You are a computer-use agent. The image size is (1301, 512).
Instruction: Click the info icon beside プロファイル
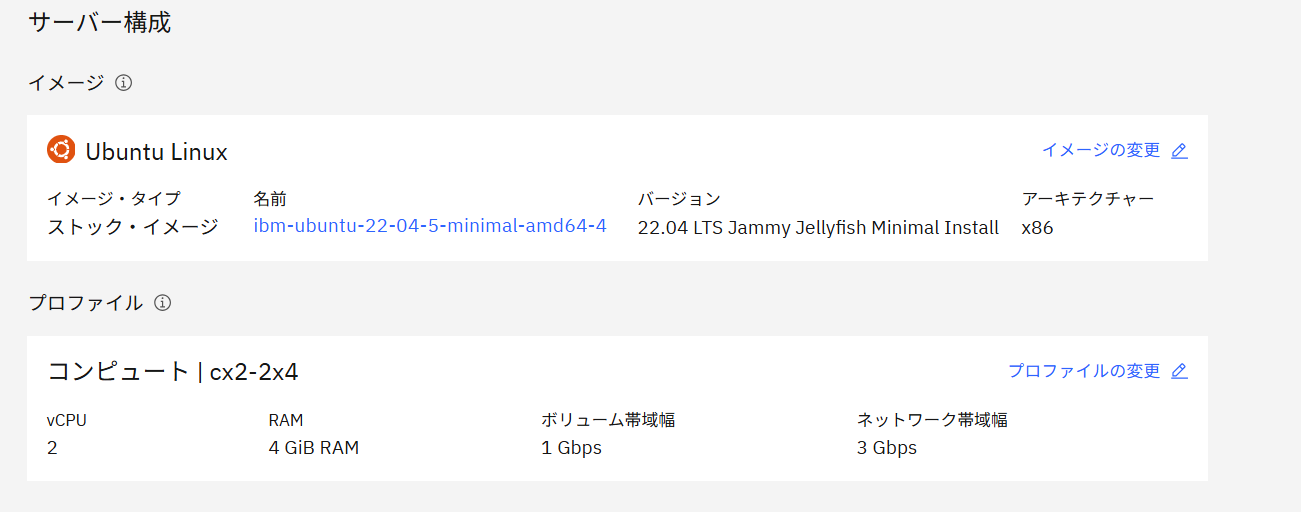click(x=163, y=302)
